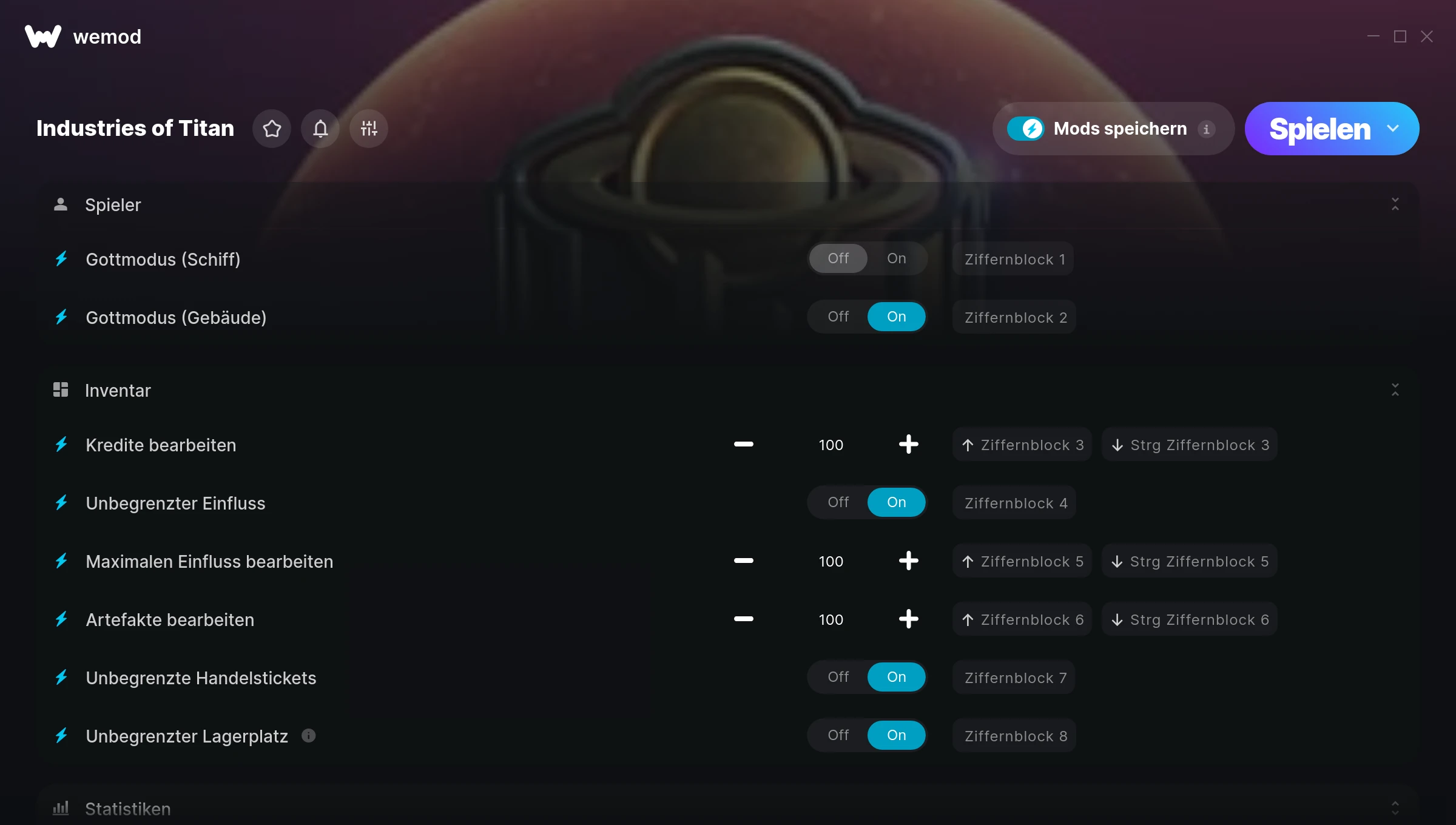Screen dimensions: 1456x825
Task: Change the Ziffernblock 4 hotkey
Action: tap(1015, 503)
